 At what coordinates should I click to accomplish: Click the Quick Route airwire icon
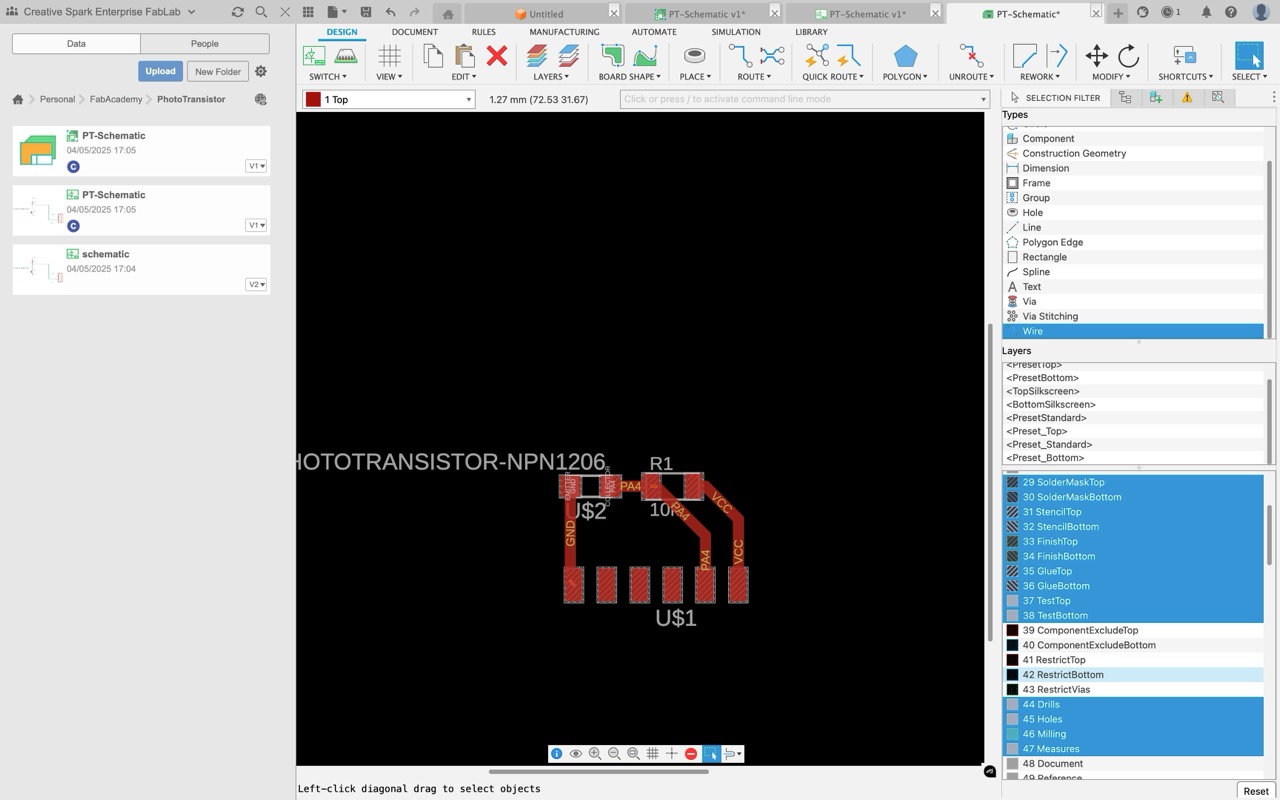[817, 56]
